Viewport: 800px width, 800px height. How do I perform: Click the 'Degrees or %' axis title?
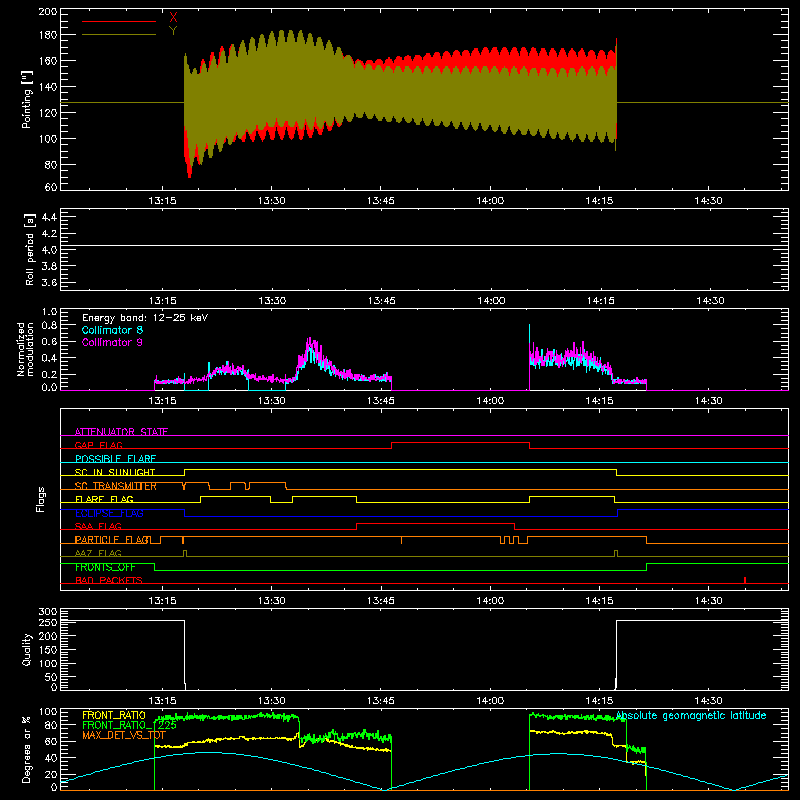pyautogui.click(x=27, y=750)
